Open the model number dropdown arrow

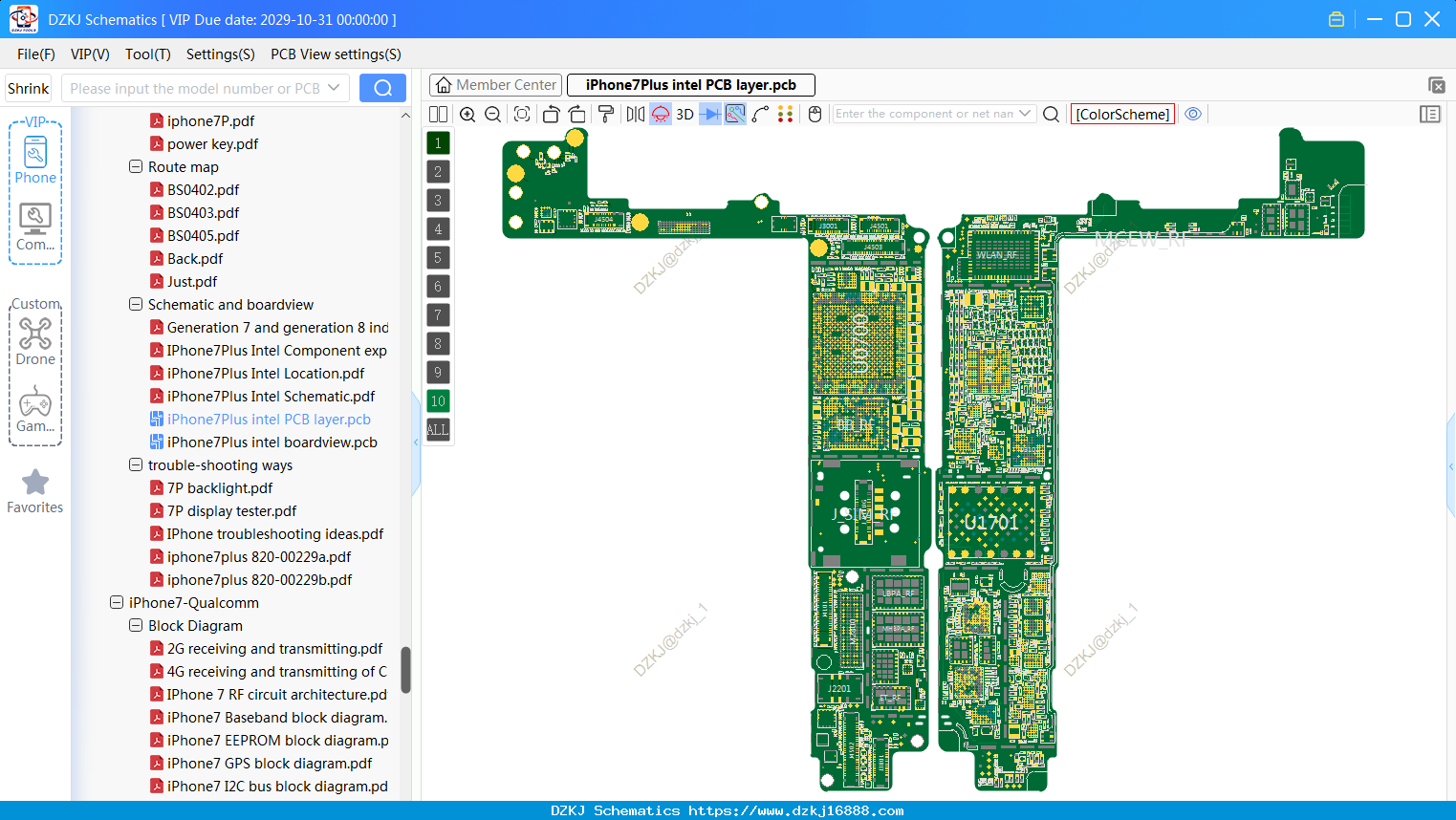334,88
